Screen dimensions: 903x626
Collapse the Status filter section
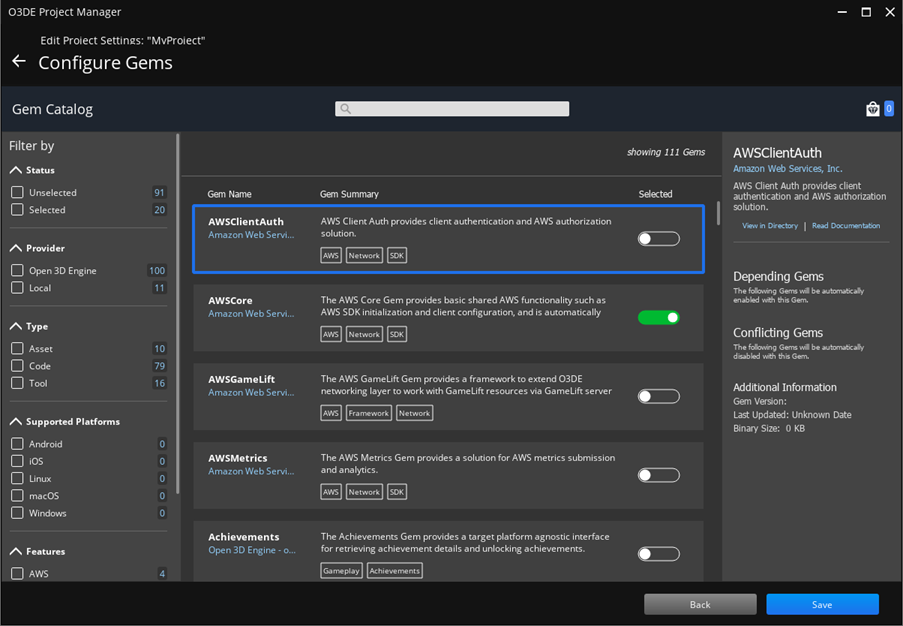[17, 170]
